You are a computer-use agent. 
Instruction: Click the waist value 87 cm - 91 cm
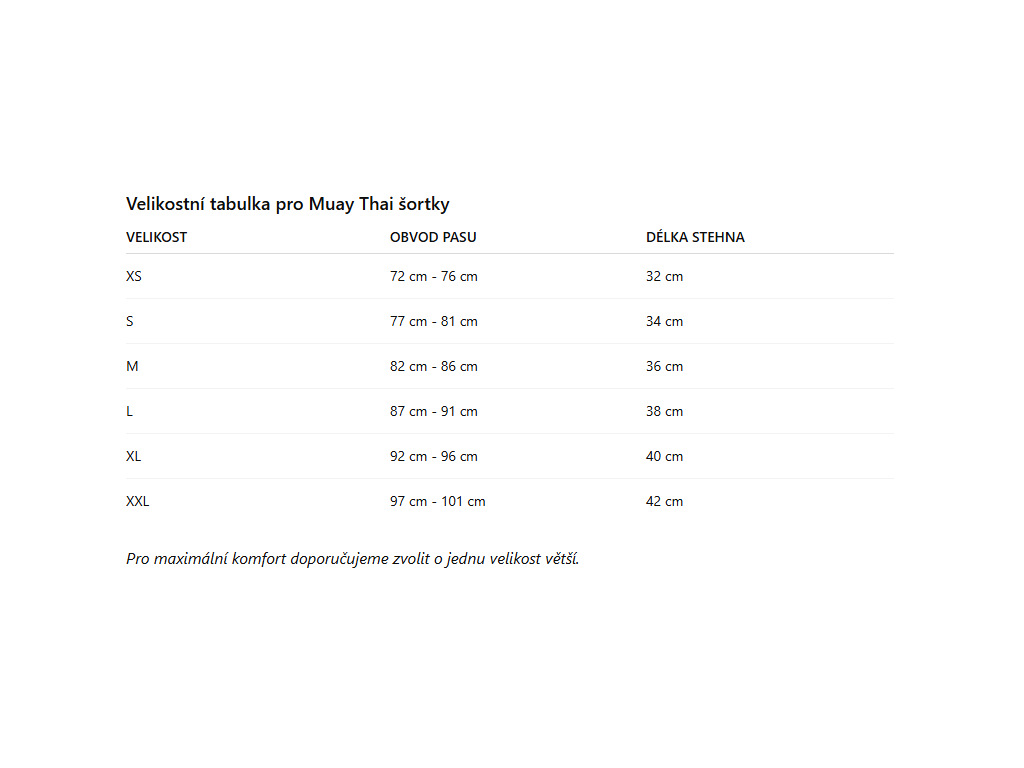(434, 411)
